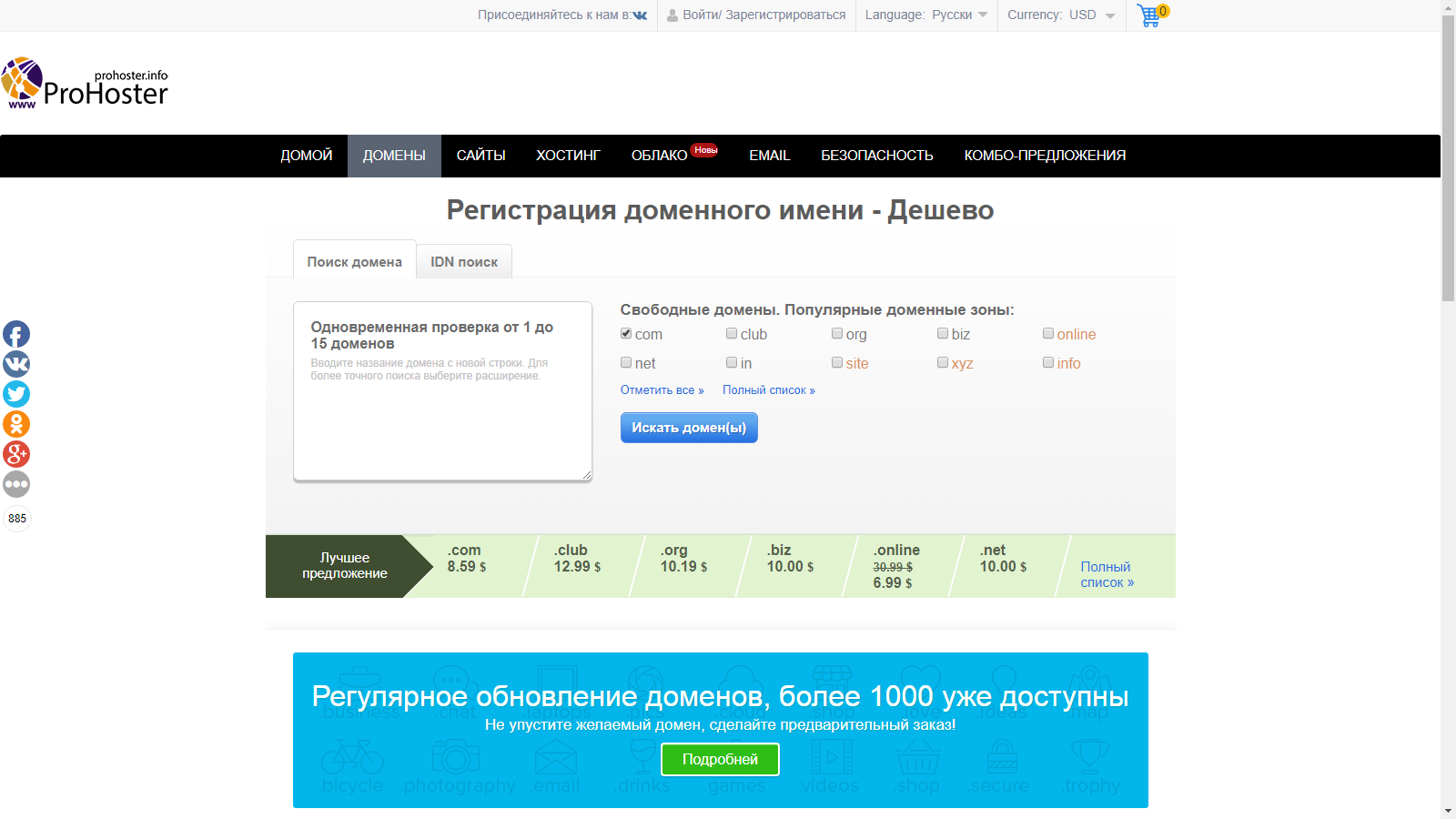This screenshot has height=819, width=1456.
Task: Enable the club domain zone checkbox
Action: (732, 334)
